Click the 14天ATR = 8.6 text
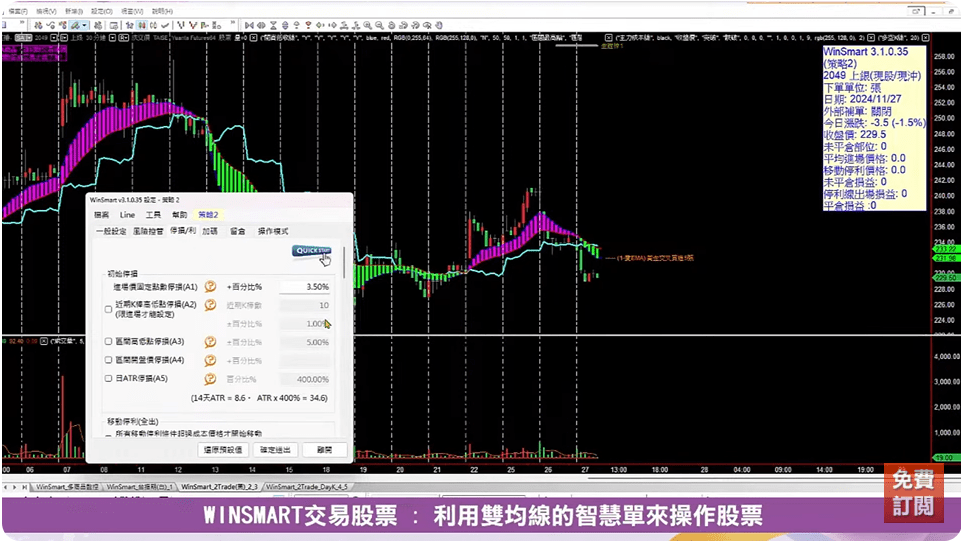The width and height of the screenshot is (961, 541). point(219,398)
